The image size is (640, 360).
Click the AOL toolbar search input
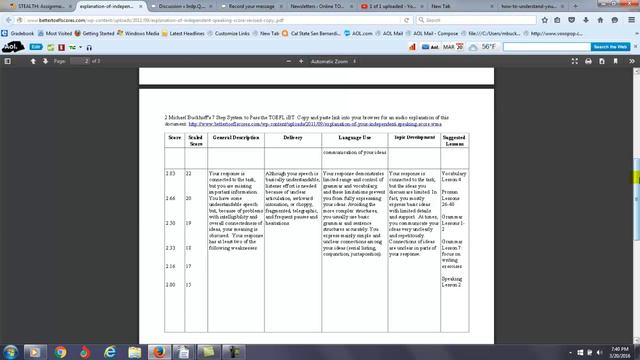[547, 47]
